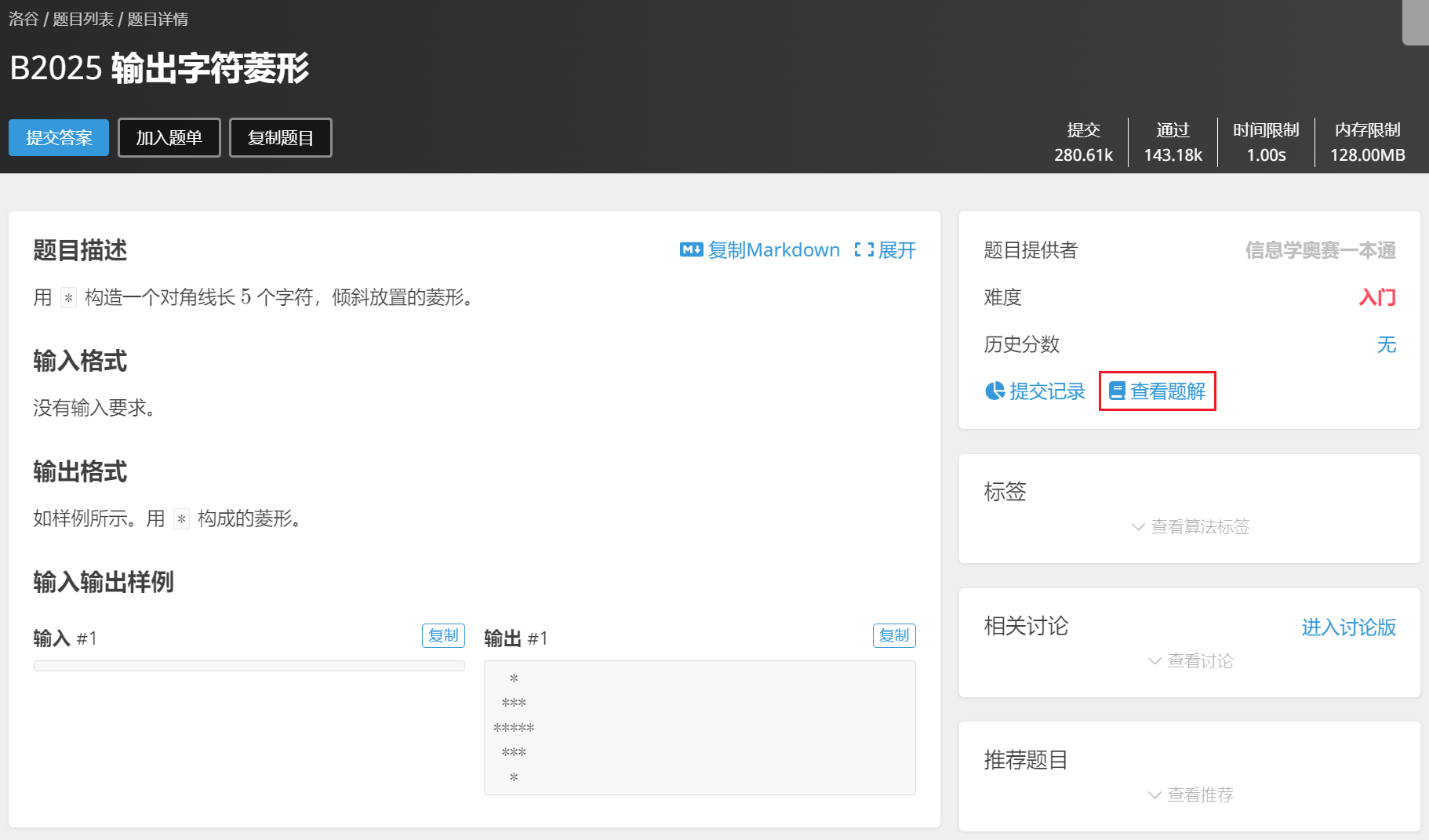The height and width of the screenshot is (840, 1429).
Task: Go to 题目列表 in the breadcrumb
Action: click(x=82, y=18)
